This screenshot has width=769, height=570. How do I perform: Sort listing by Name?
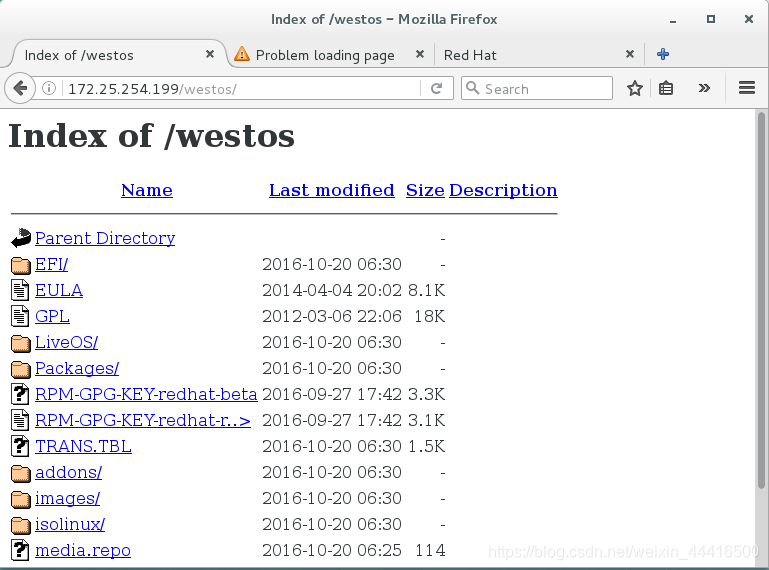[147, 190]
